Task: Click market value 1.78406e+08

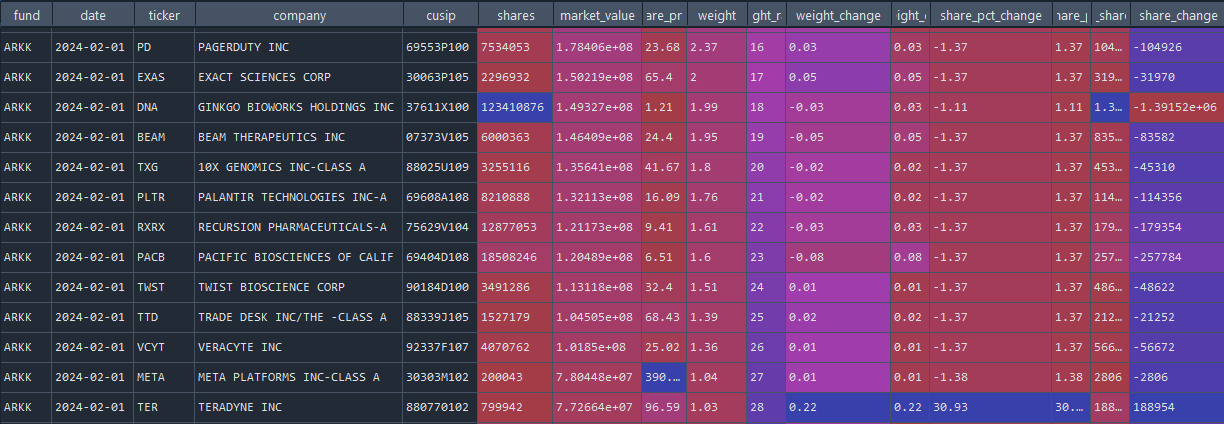Action: coord(597,47)
